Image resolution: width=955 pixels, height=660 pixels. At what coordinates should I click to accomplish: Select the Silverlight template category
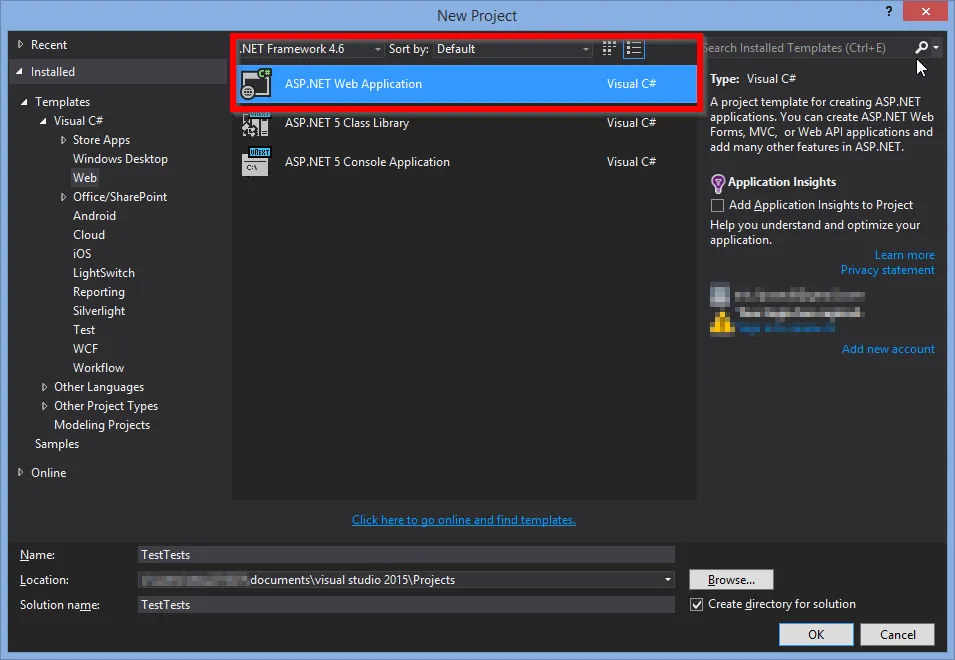click(99, 311)
